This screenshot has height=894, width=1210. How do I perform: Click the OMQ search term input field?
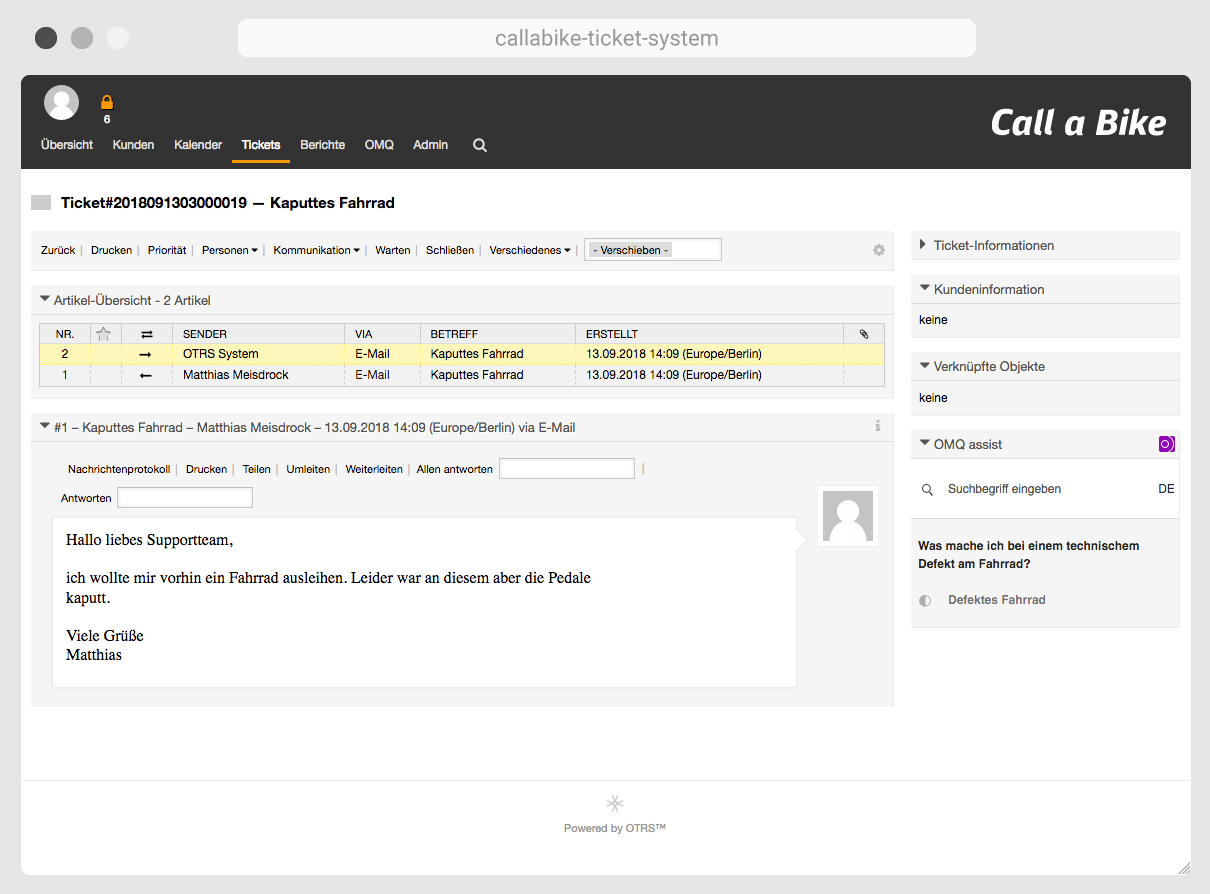[1040, 489]
